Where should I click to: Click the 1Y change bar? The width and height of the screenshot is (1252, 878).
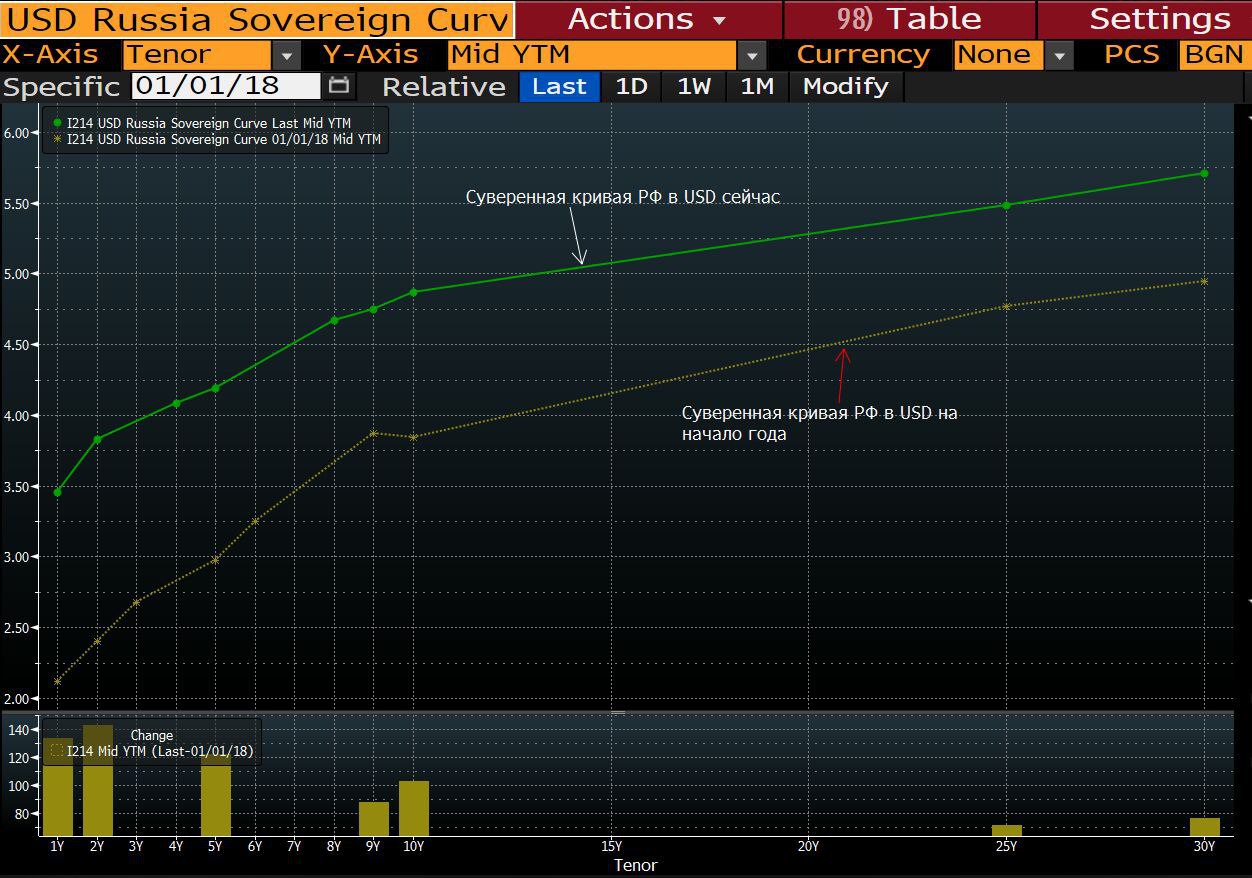tap(57, 787)
